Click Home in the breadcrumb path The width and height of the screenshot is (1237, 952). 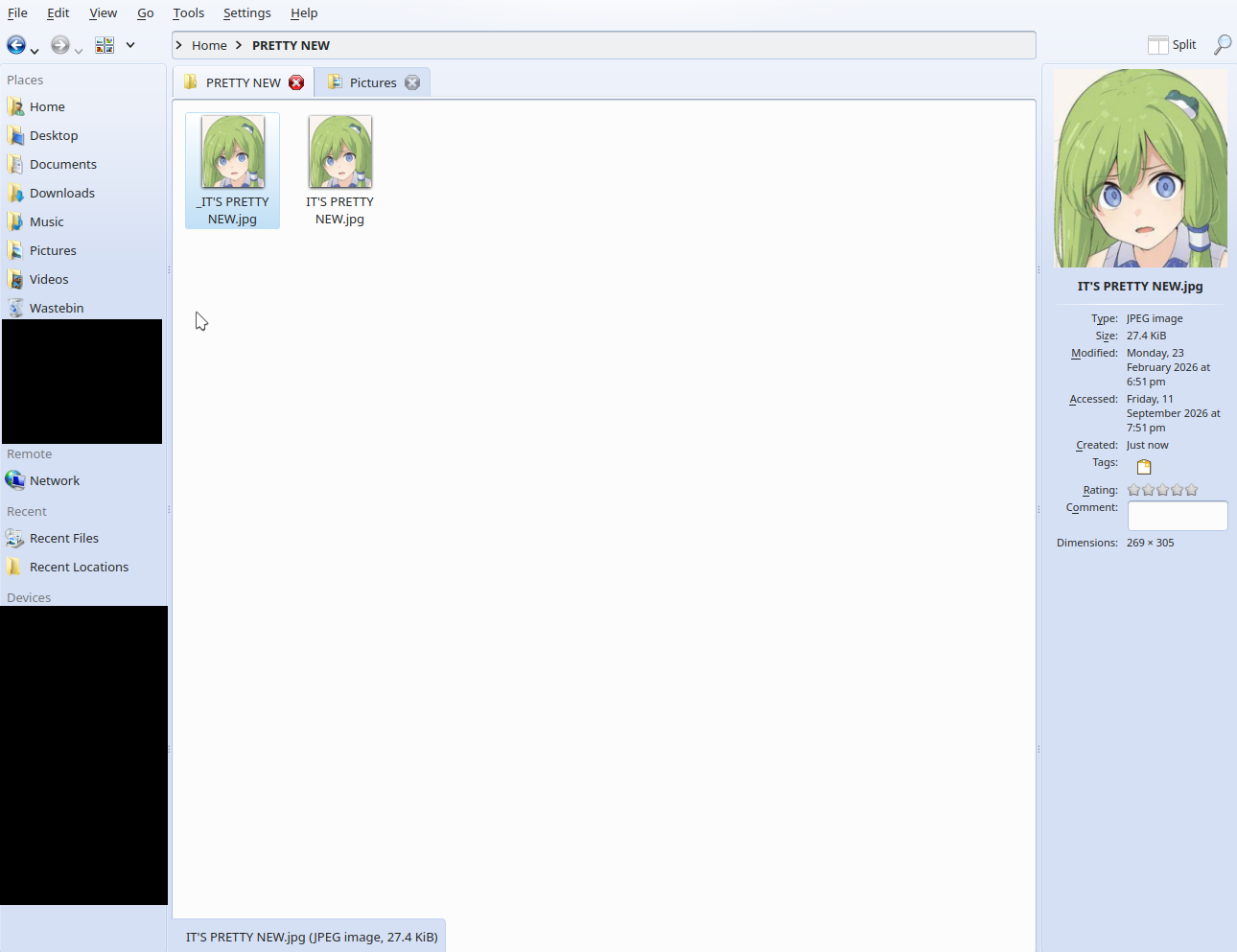coord(209,45)
